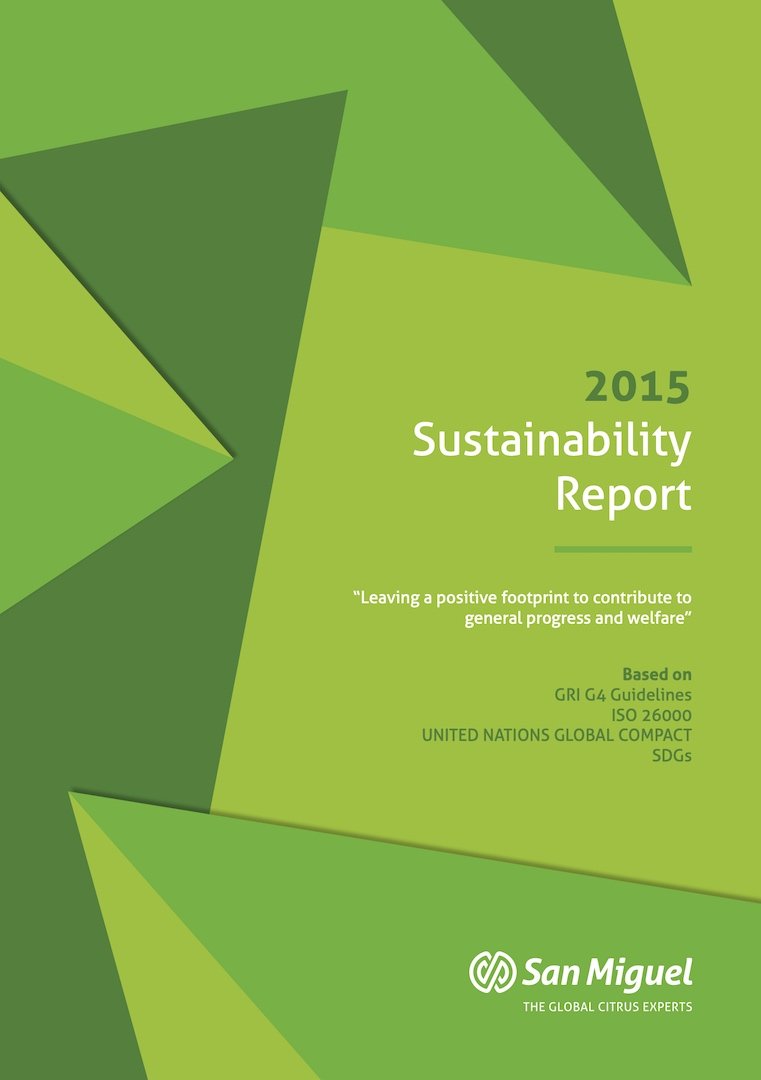Click the line "general progress and welfare"

(578, 618)
